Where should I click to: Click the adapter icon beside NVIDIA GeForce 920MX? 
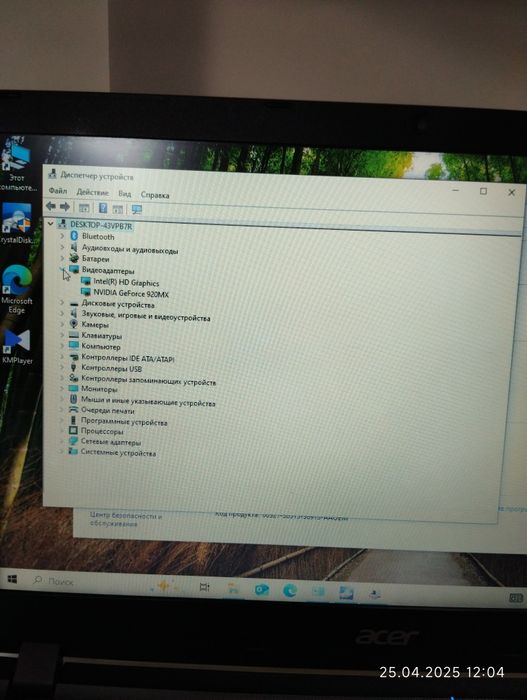(x=86, y=292)
